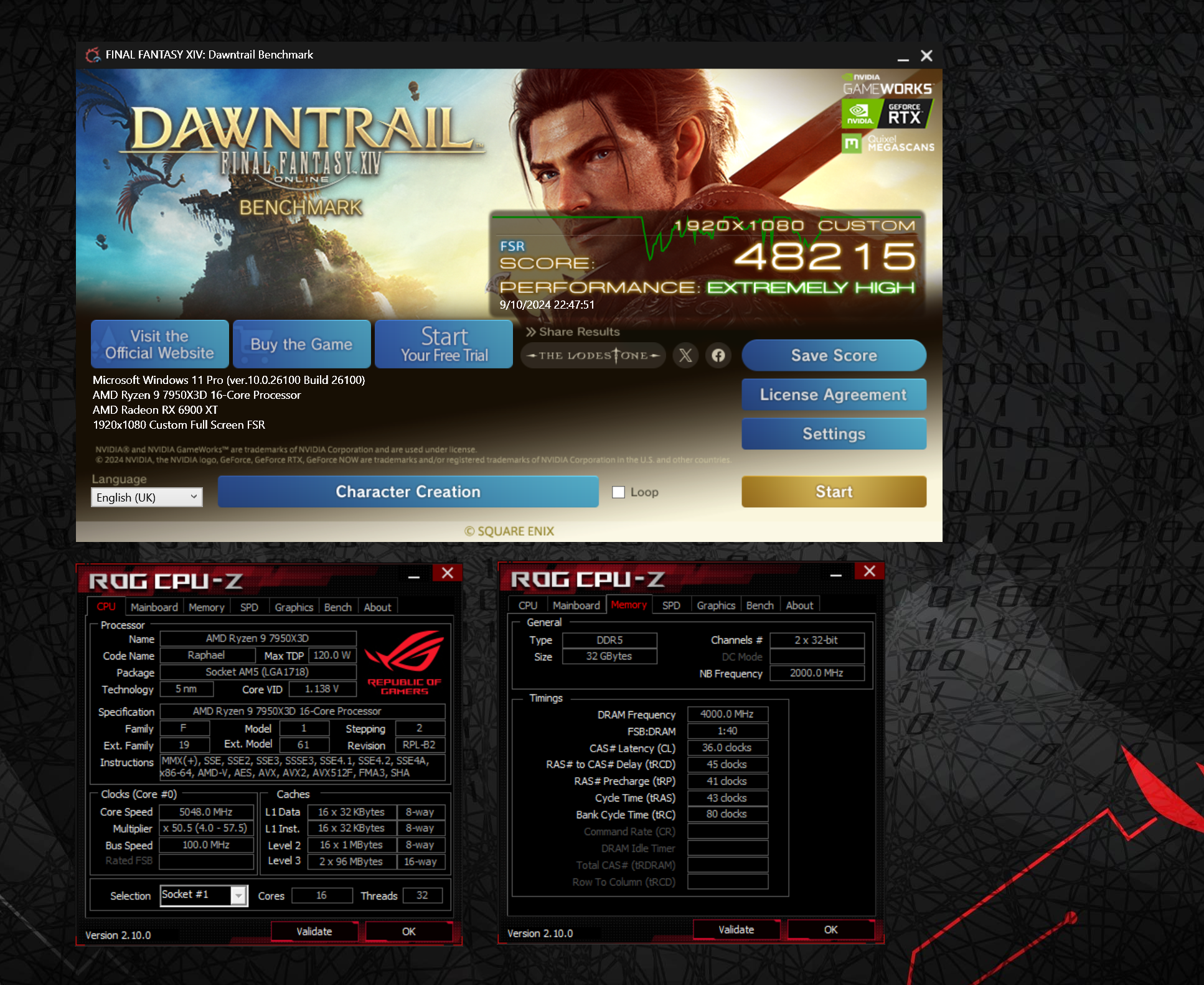The image size is (1204, 985).
Task: Close the Dawntrail Benchmark window
Action: point(926,56)
